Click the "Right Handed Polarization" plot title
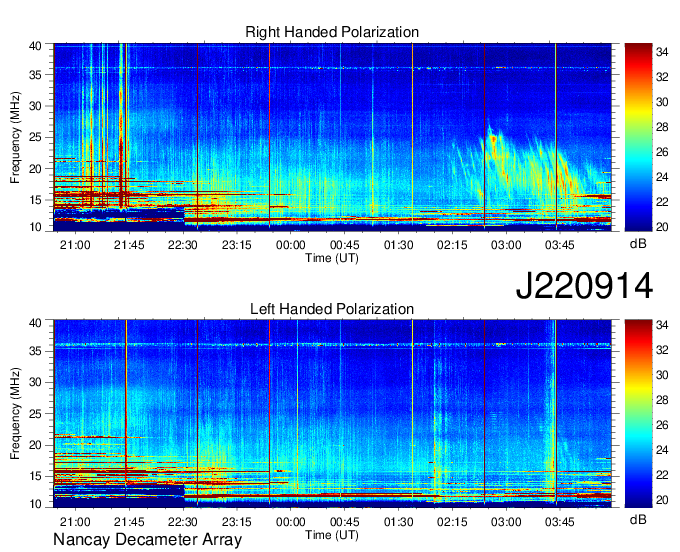680x552 pixels. pos(332,32)
